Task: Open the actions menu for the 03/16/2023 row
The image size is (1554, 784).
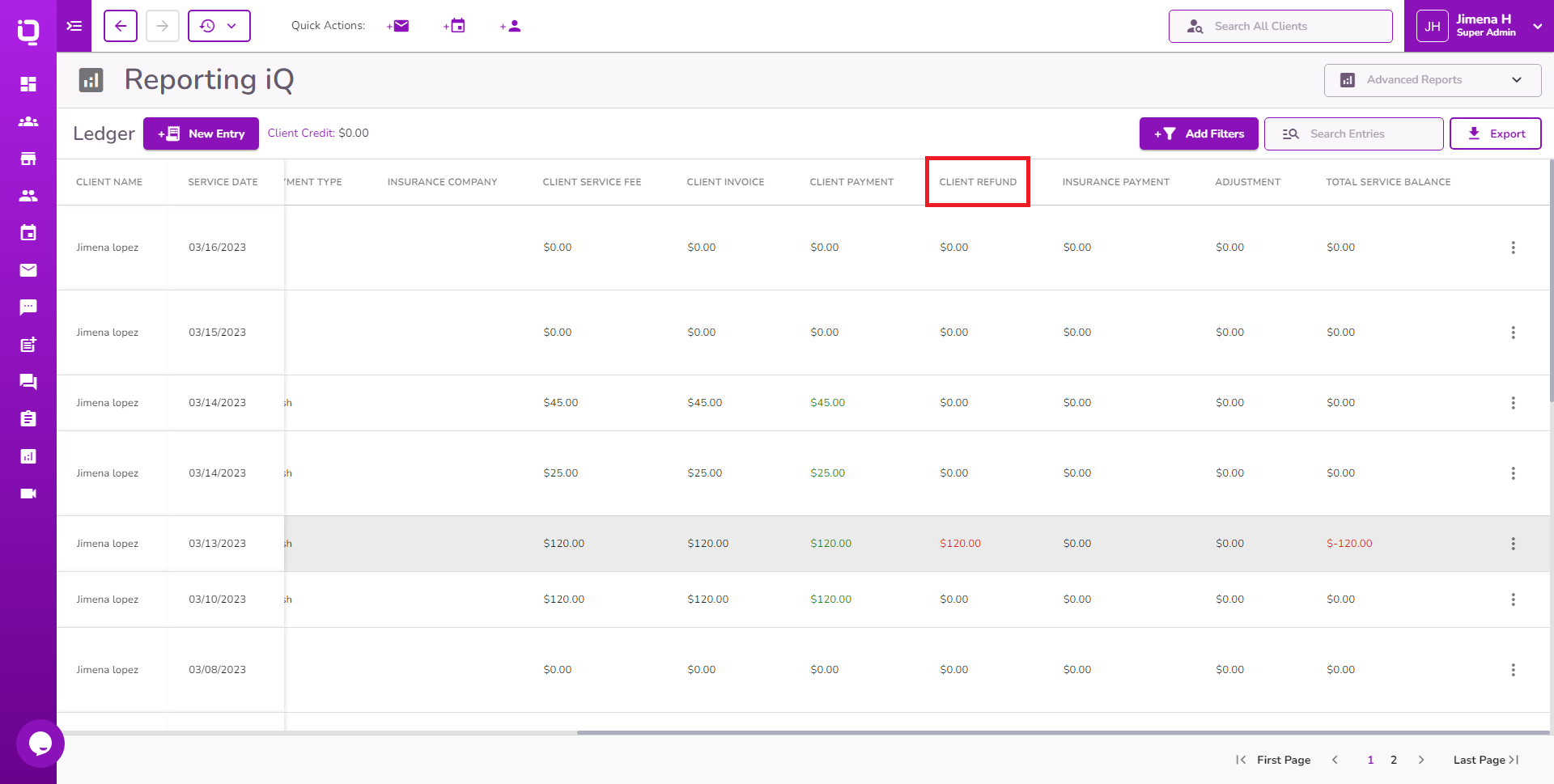Action: (1514, 248)
